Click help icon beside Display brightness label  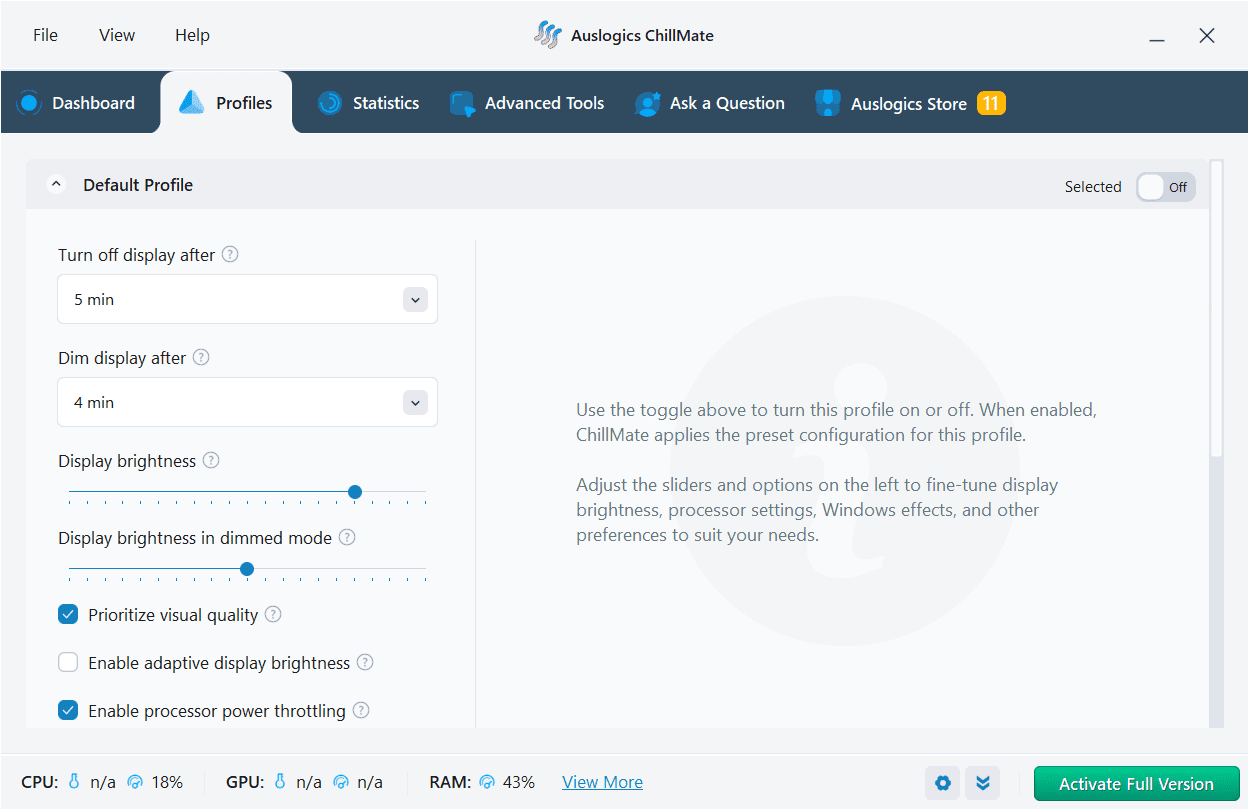(211, 460)
